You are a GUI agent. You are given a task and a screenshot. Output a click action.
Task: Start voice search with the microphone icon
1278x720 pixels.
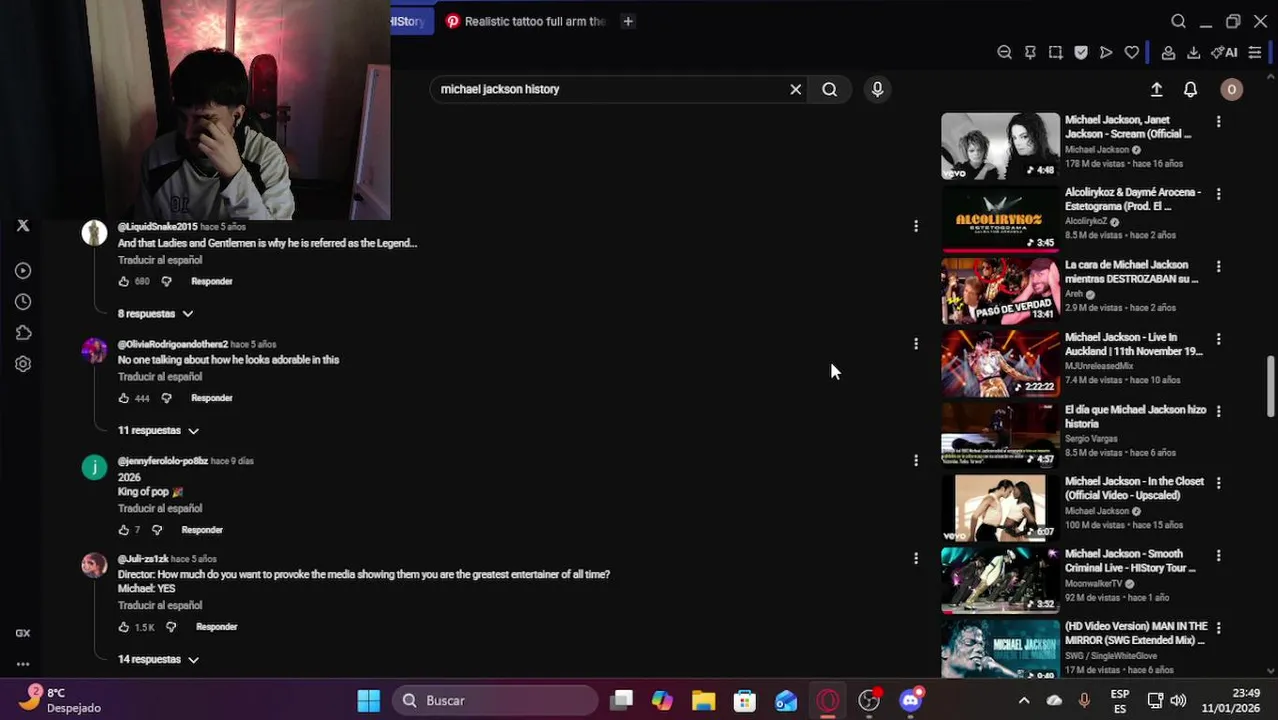point(877,89)
